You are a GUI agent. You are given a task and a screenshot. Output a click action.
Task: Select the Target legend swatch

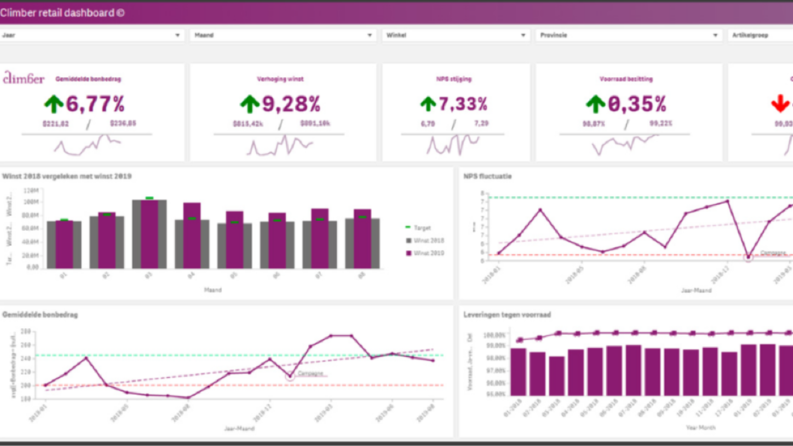pos(408,228)
